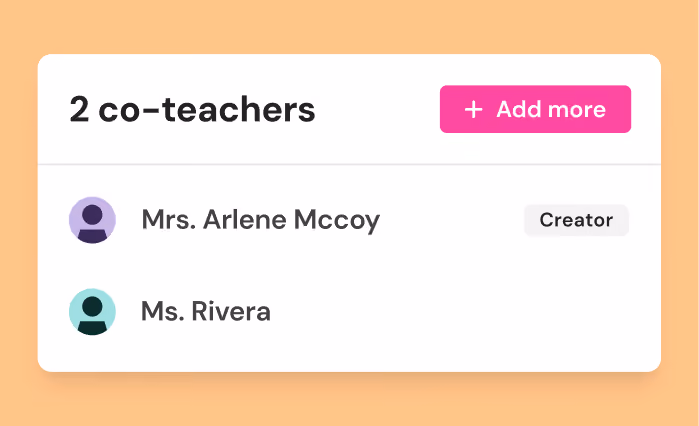Click the "2 co-teachers" heading
Viewport: 699px width, 426px height.
pos(192,110)
